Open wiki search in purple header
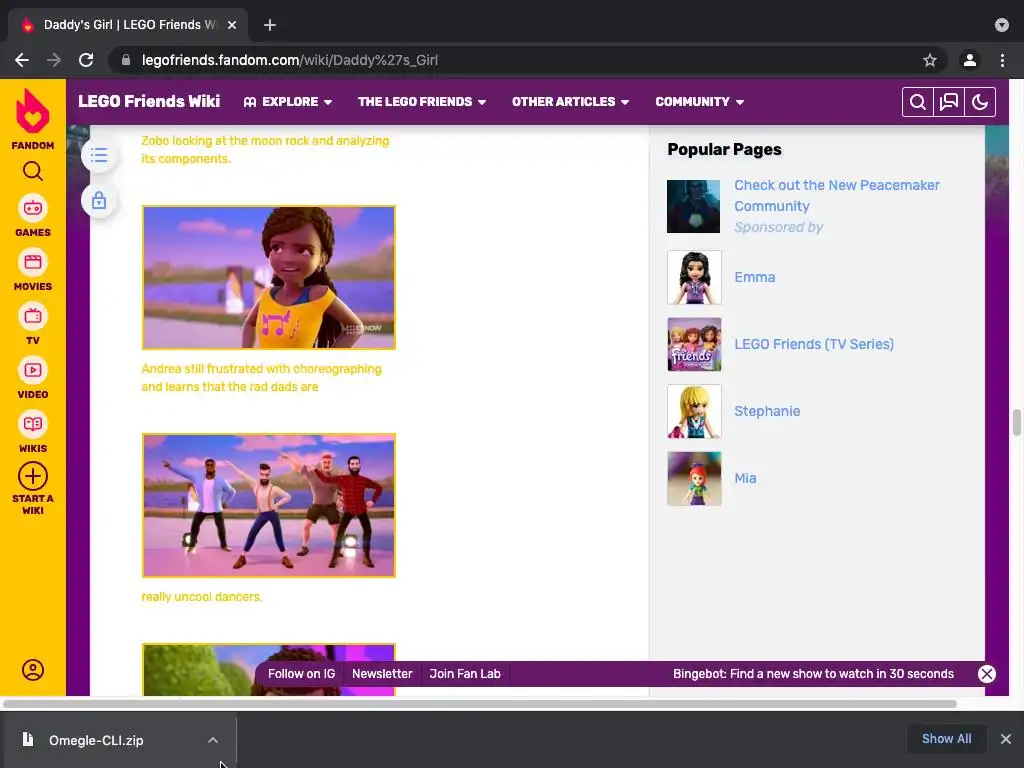 [x=918, y=102]
